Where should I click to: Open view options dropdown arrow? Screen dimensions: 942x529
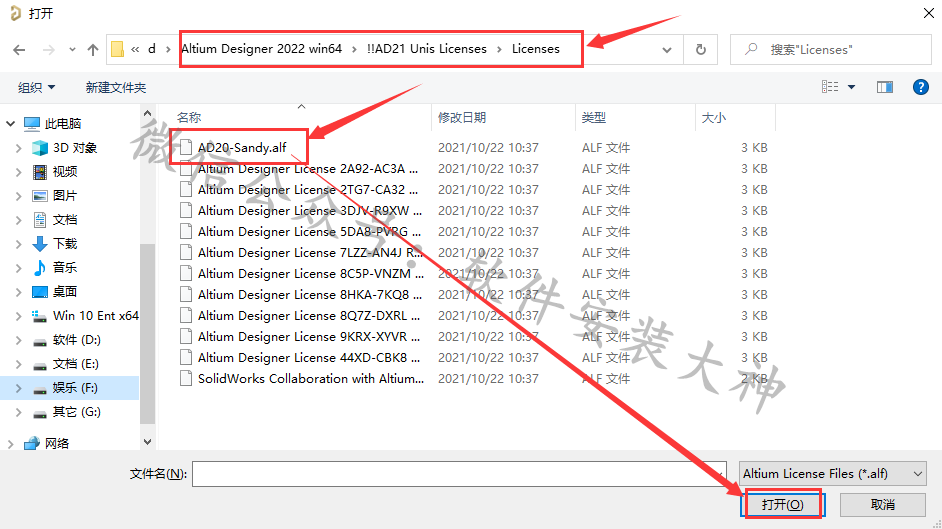(x=851, y=87)
